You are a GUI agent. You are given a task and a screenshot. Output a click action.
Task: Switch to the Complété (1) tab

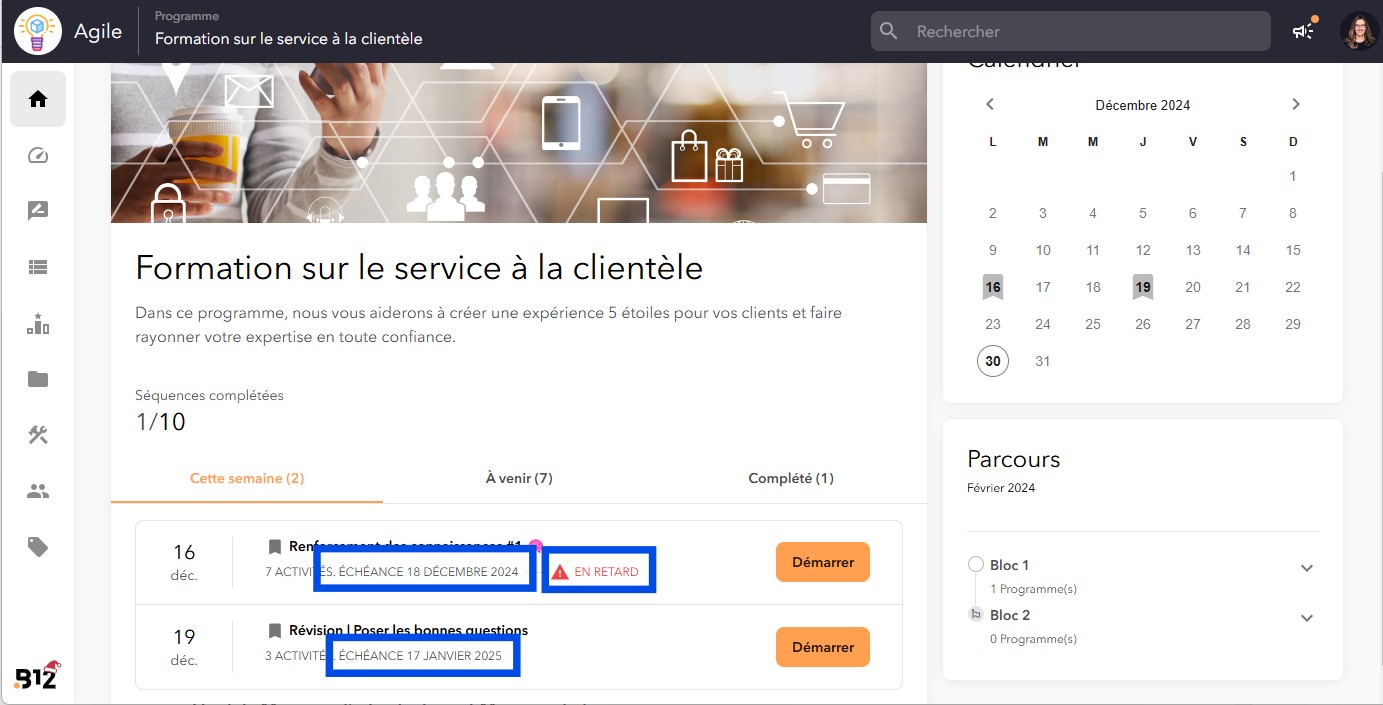tap(791, 478)
